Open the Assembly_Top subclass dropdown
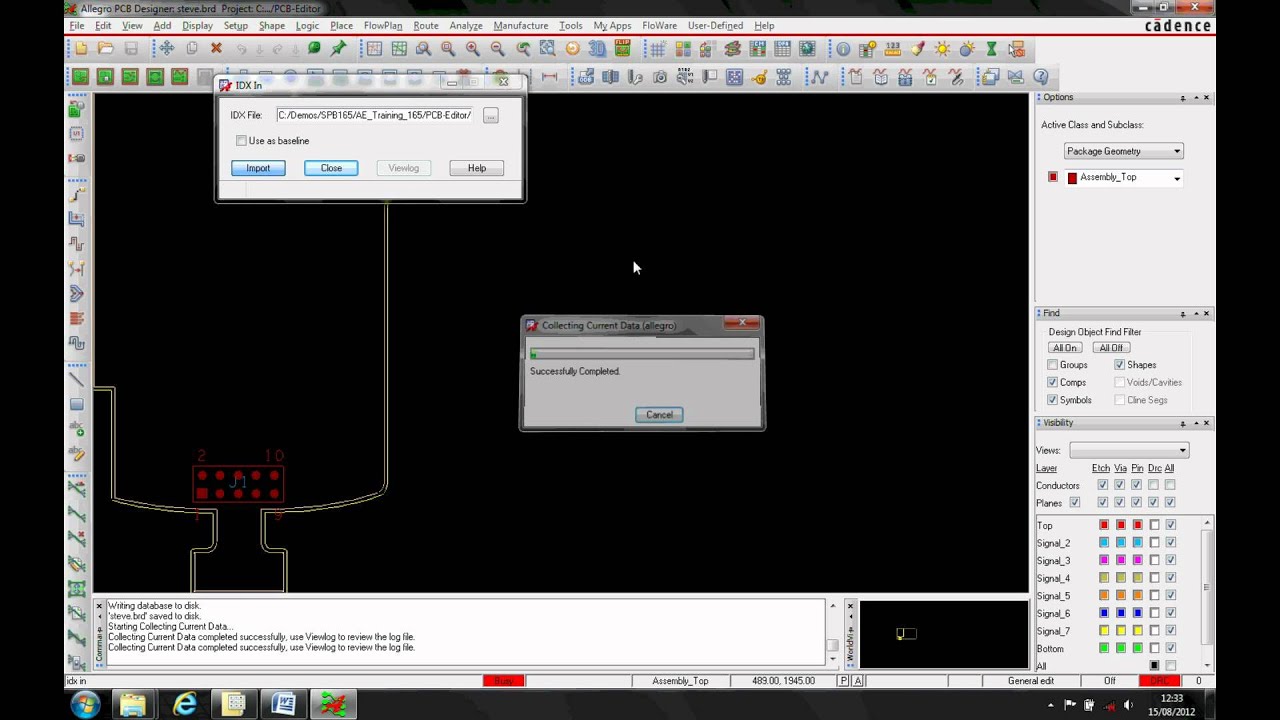This screenshot has width=1280, height=720. click(x=1124, y=178)
